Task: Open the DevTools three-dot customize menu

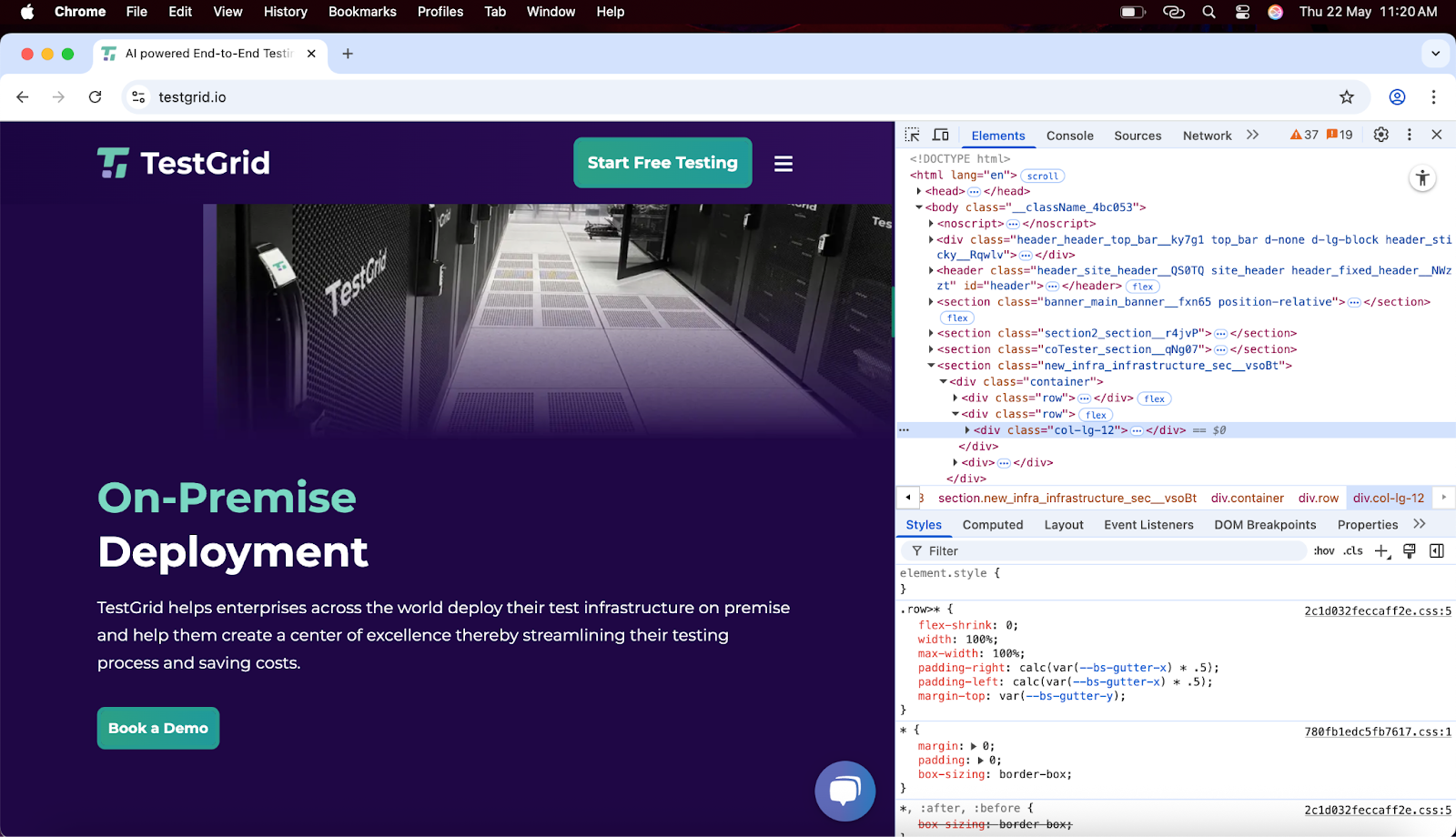Action: [x=1409, y=135]
